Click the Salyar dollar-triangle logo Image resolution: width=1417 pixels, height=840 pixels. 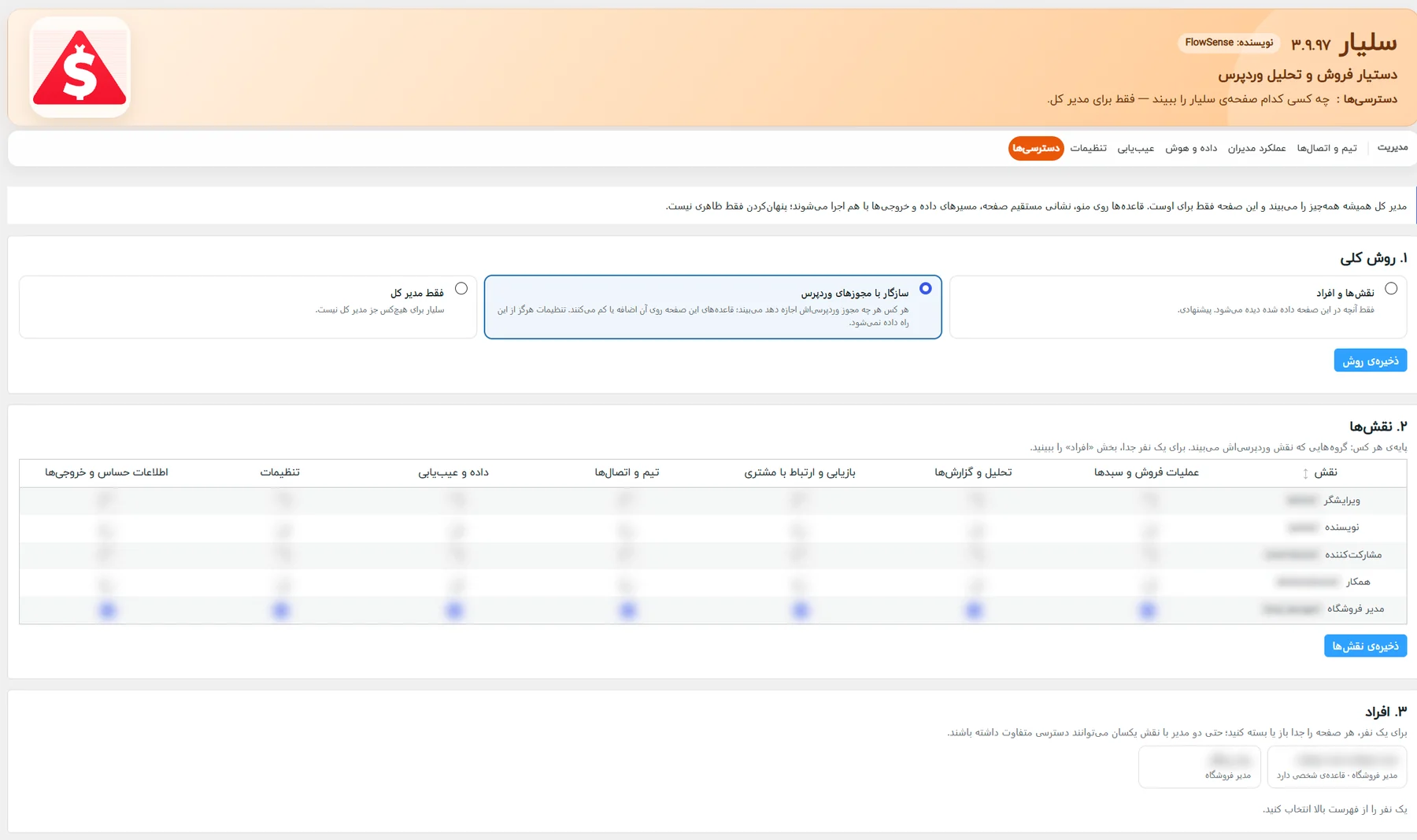point(80,68)
